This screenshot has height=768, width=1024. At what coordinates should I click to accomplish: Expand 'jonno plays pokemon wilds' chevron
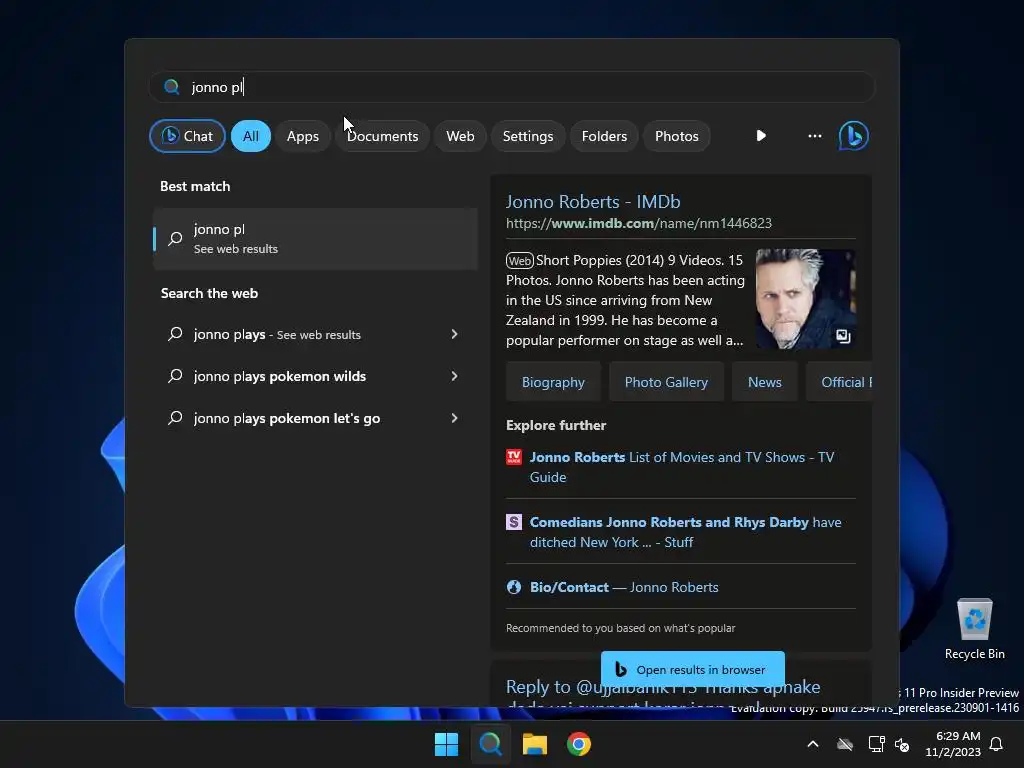(x=455, y=376)
